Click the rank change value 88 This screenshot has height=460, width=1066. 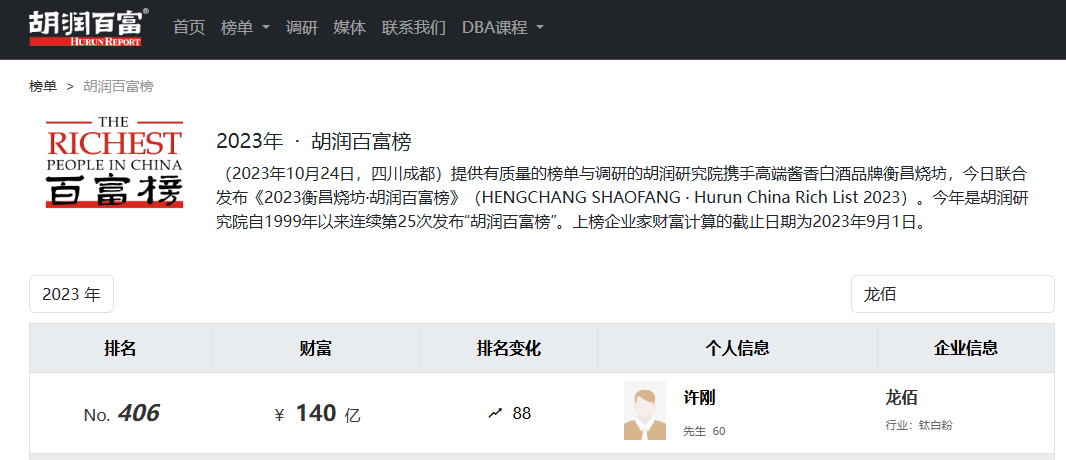(521, 413)
